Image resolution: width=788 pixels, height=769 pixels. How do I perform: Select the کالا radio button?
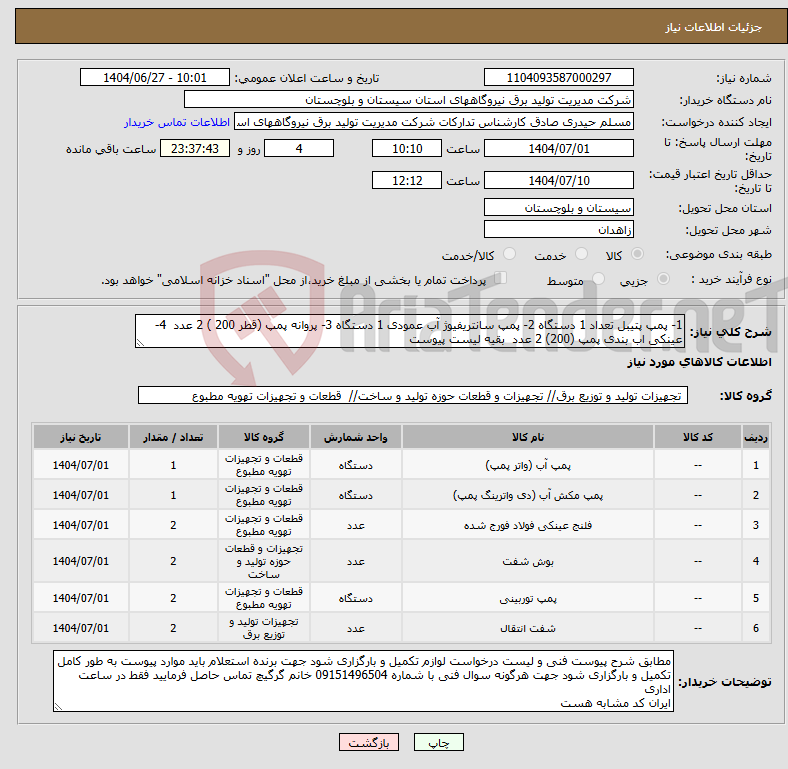637,254
